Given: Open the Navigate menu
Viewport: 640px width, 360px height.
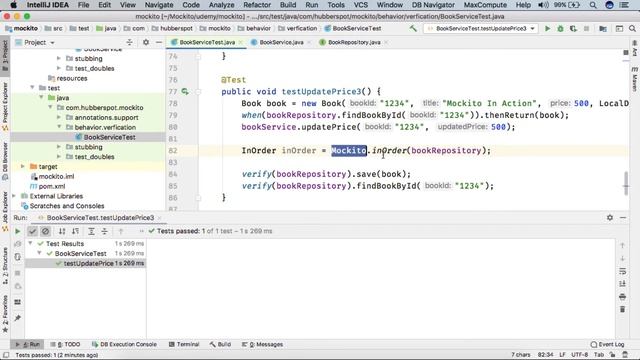Looking at the screenshot, I should point(159,5).
